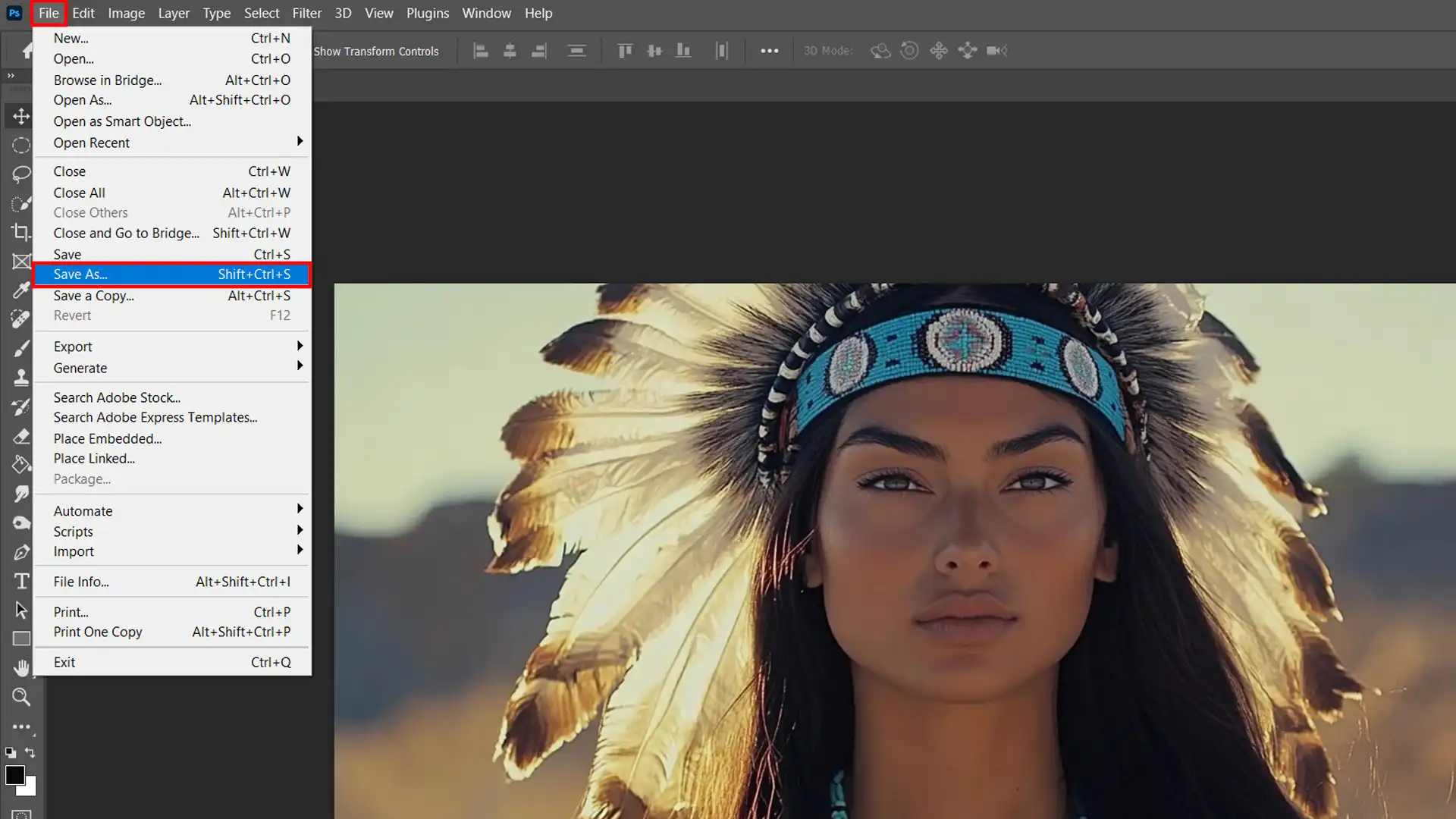Select the Frame tool
The height and width of the screenshot is (819, 1456).
(x=21, y=262)
